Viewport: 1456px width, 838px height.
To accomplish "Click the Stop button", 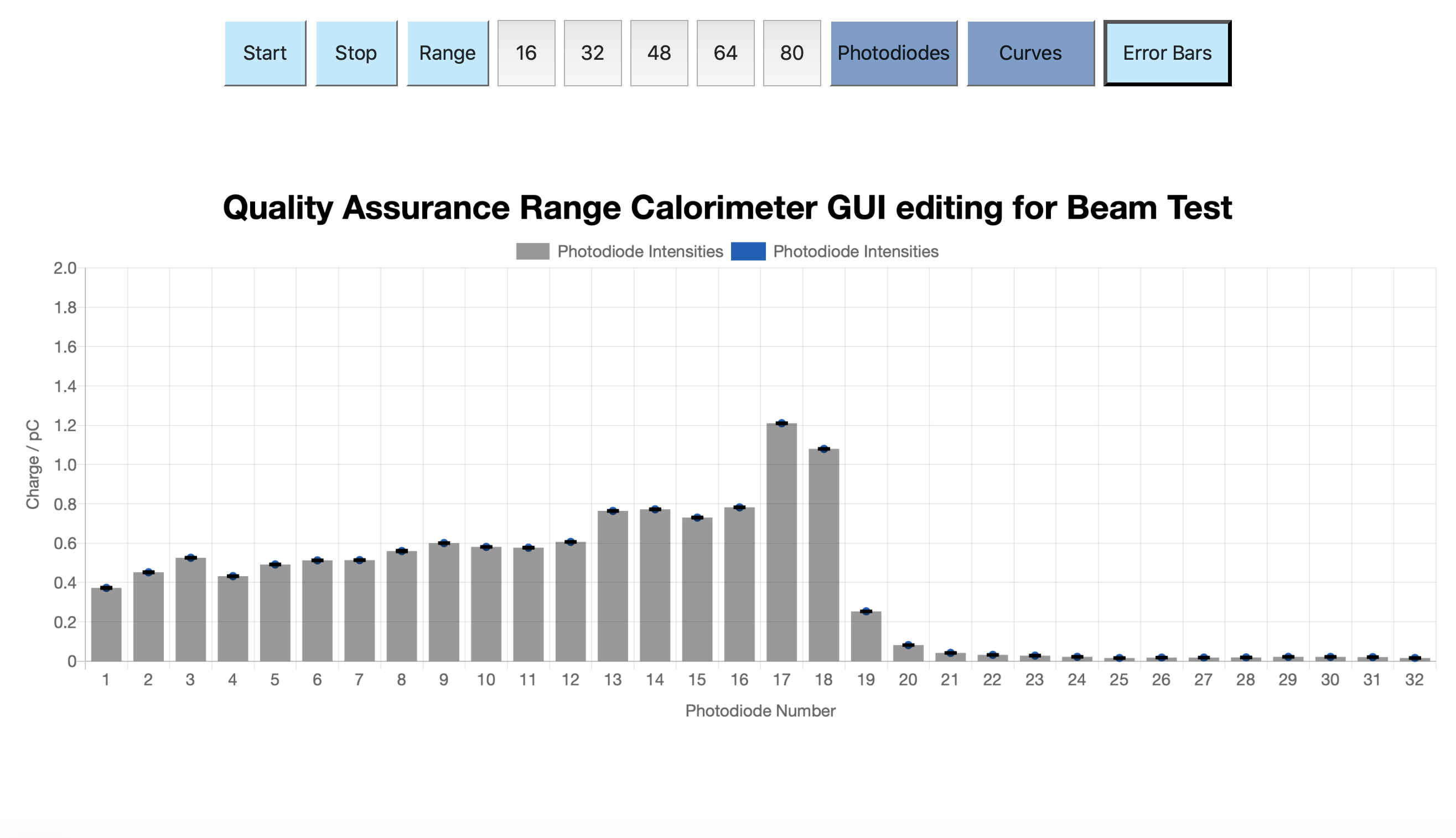I will (356, 53).
